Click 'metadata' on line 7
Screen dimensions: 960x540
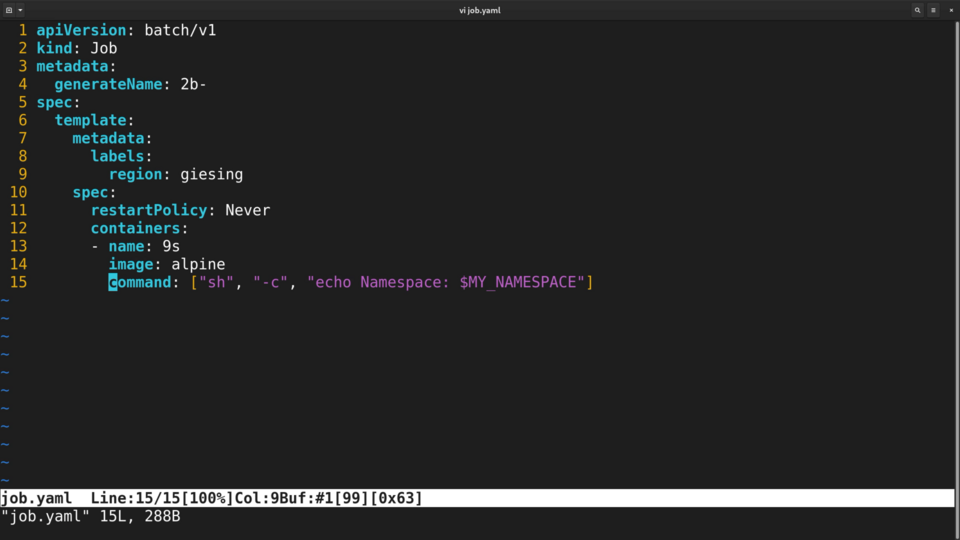[108, 138]
